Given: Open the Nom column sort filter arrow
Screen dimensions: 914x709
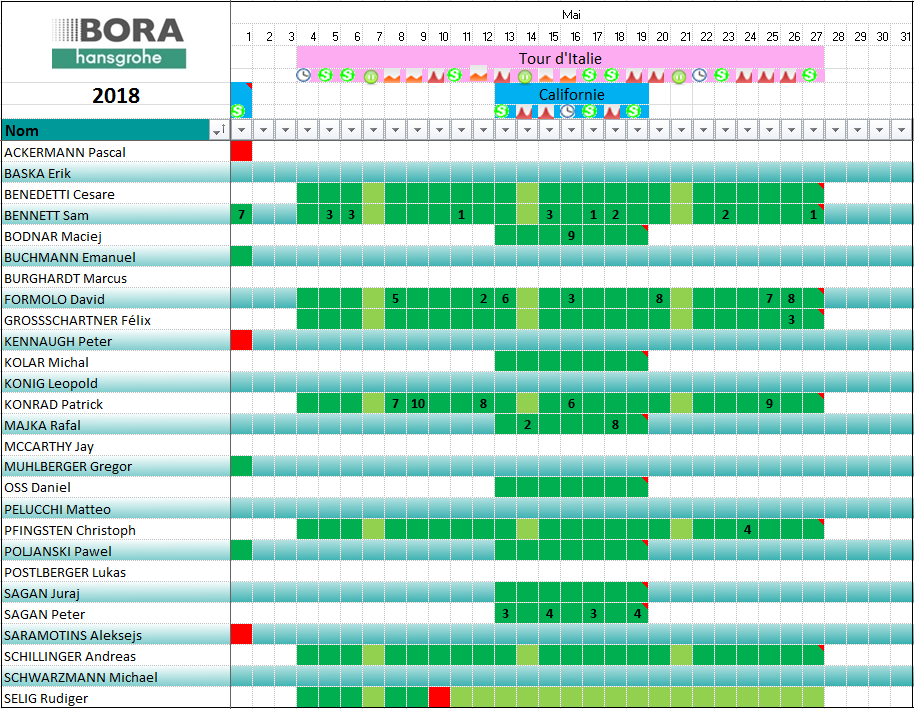Looking at the screenshot, I should [x=219, y=130].
